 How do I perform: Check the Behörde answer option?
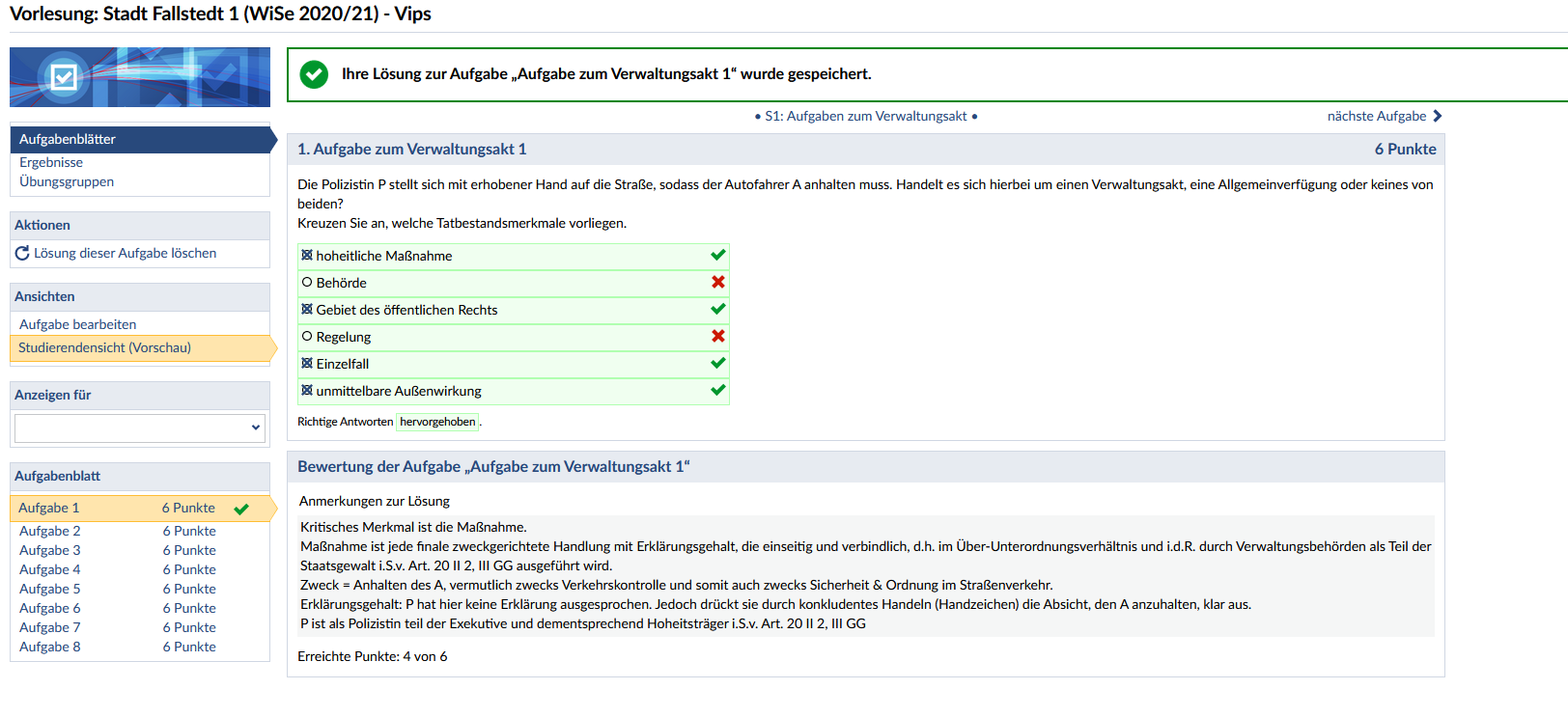point(307,283)
